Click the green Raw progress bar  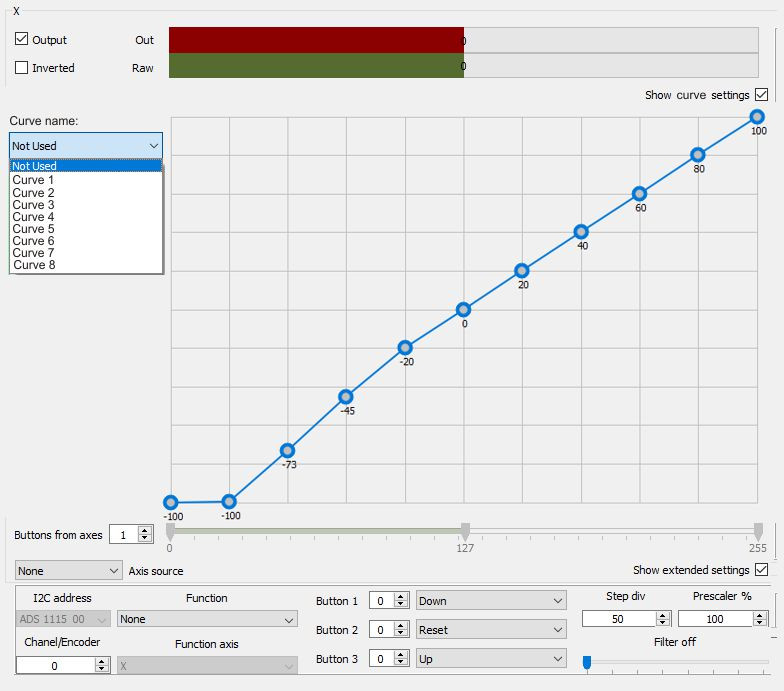click(x=316, y=66)
